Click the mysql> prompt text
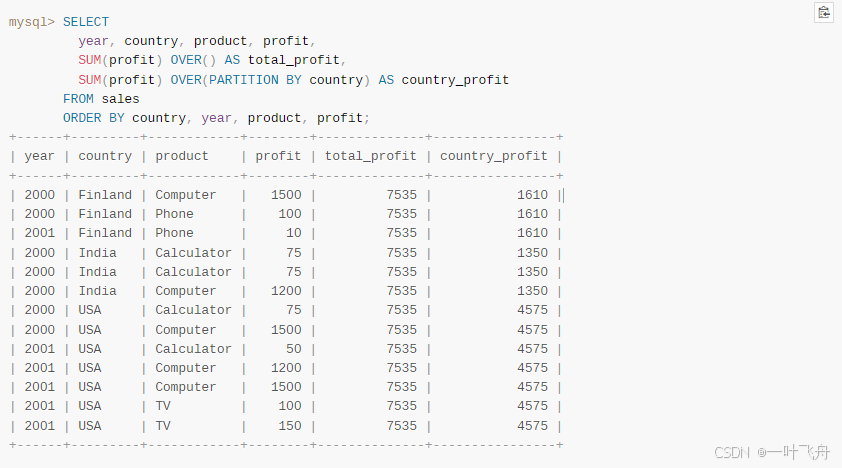The width and height of the screenshot is (842, 468). point(32,22)
